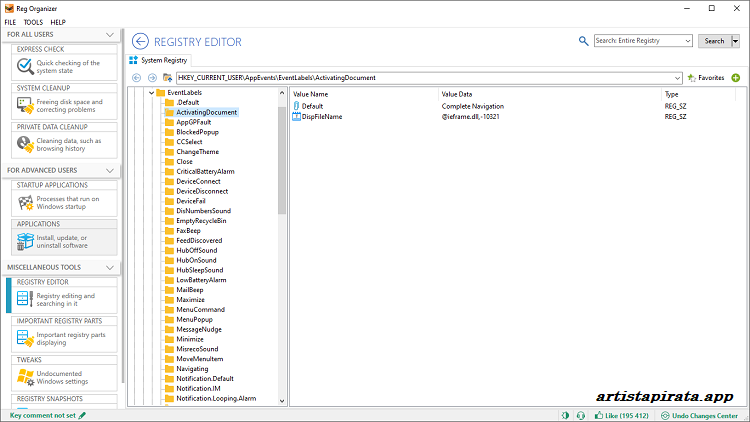
Task: Select the @ieframe.dll,-10321 value data
Action: (x=470, y=116)
